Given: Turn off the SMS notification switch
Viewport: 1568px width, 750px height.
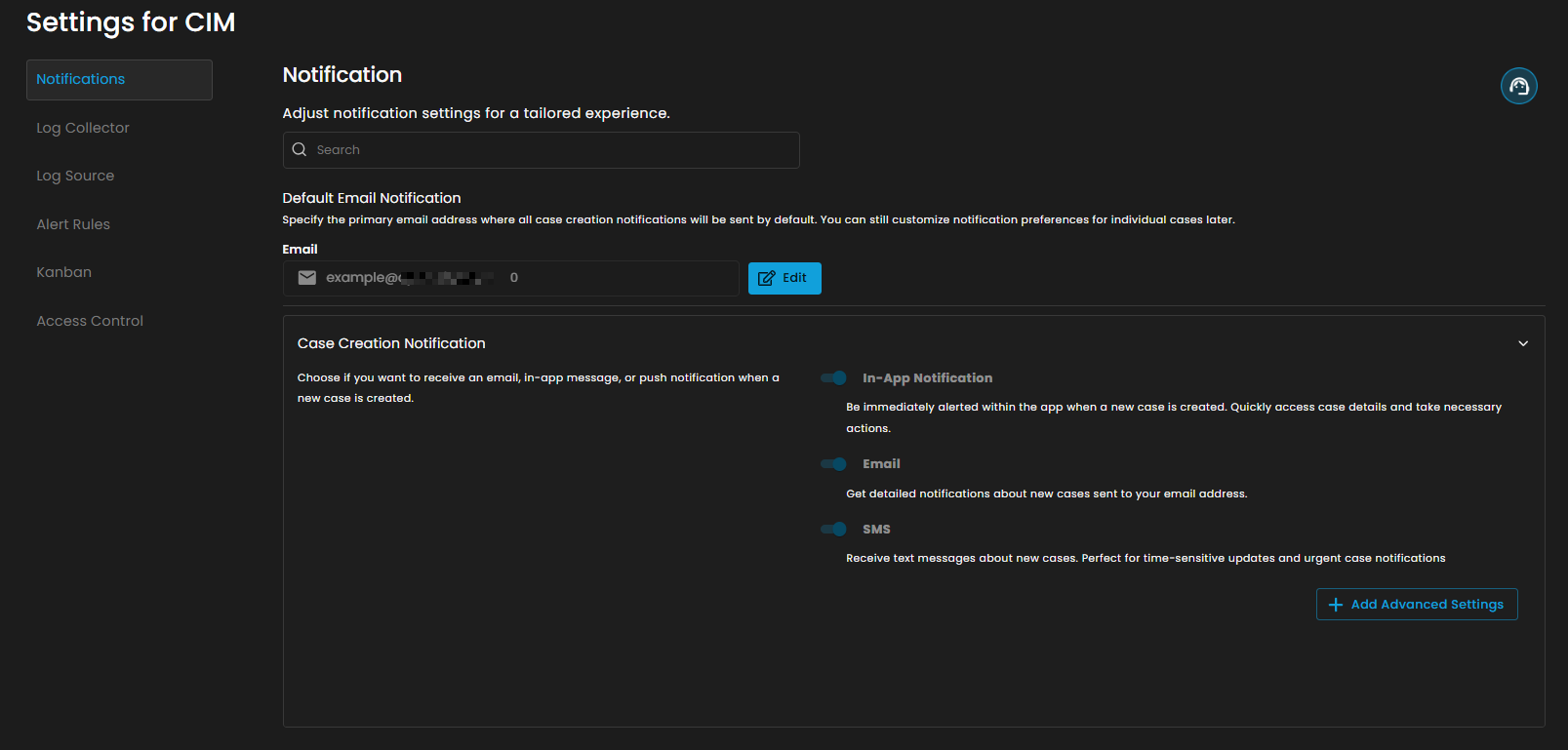Looking at the screenshot, I should (x=834, y=530).
